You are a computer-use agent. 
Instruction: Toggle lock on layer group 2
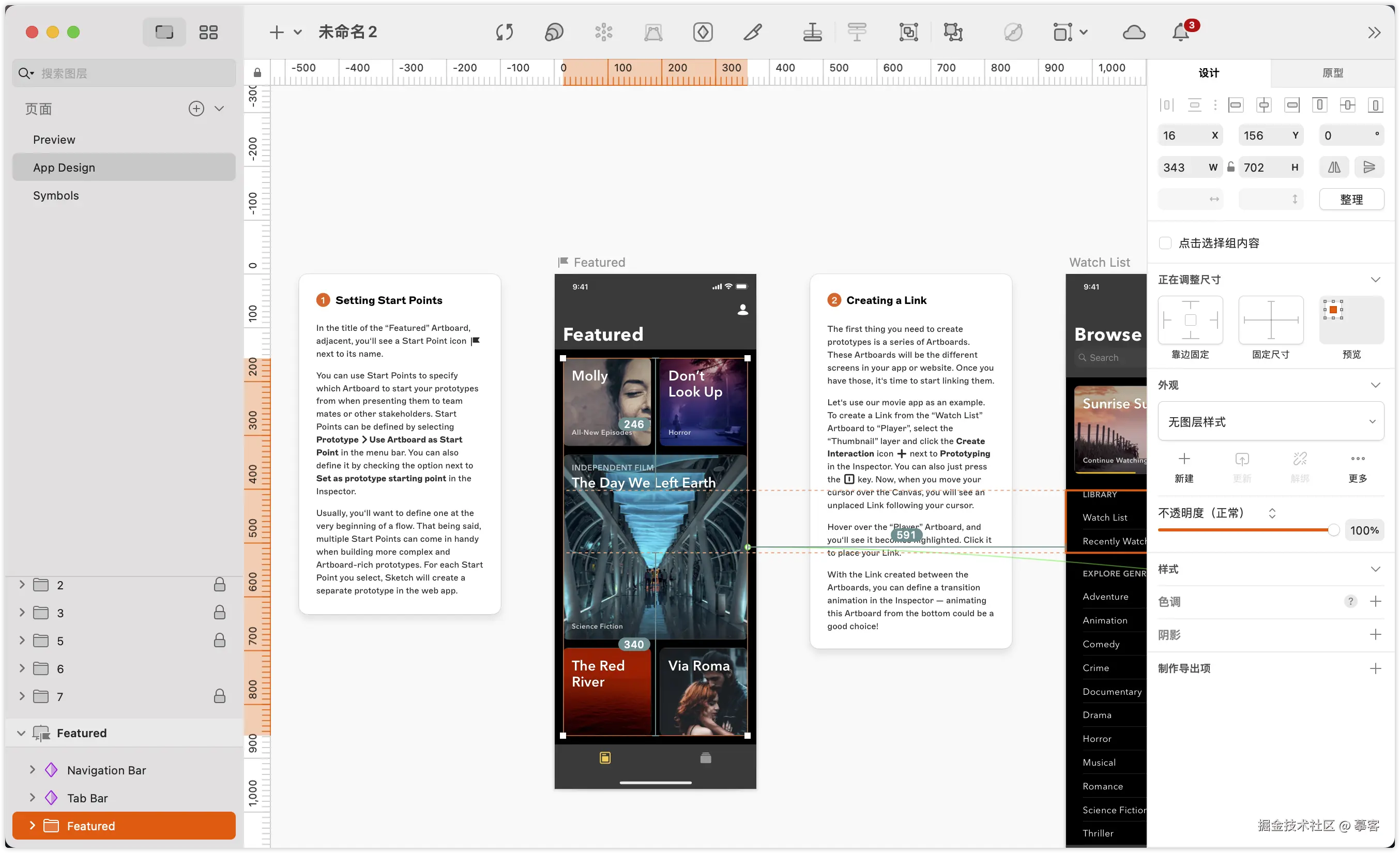click(x=219, y=585)
